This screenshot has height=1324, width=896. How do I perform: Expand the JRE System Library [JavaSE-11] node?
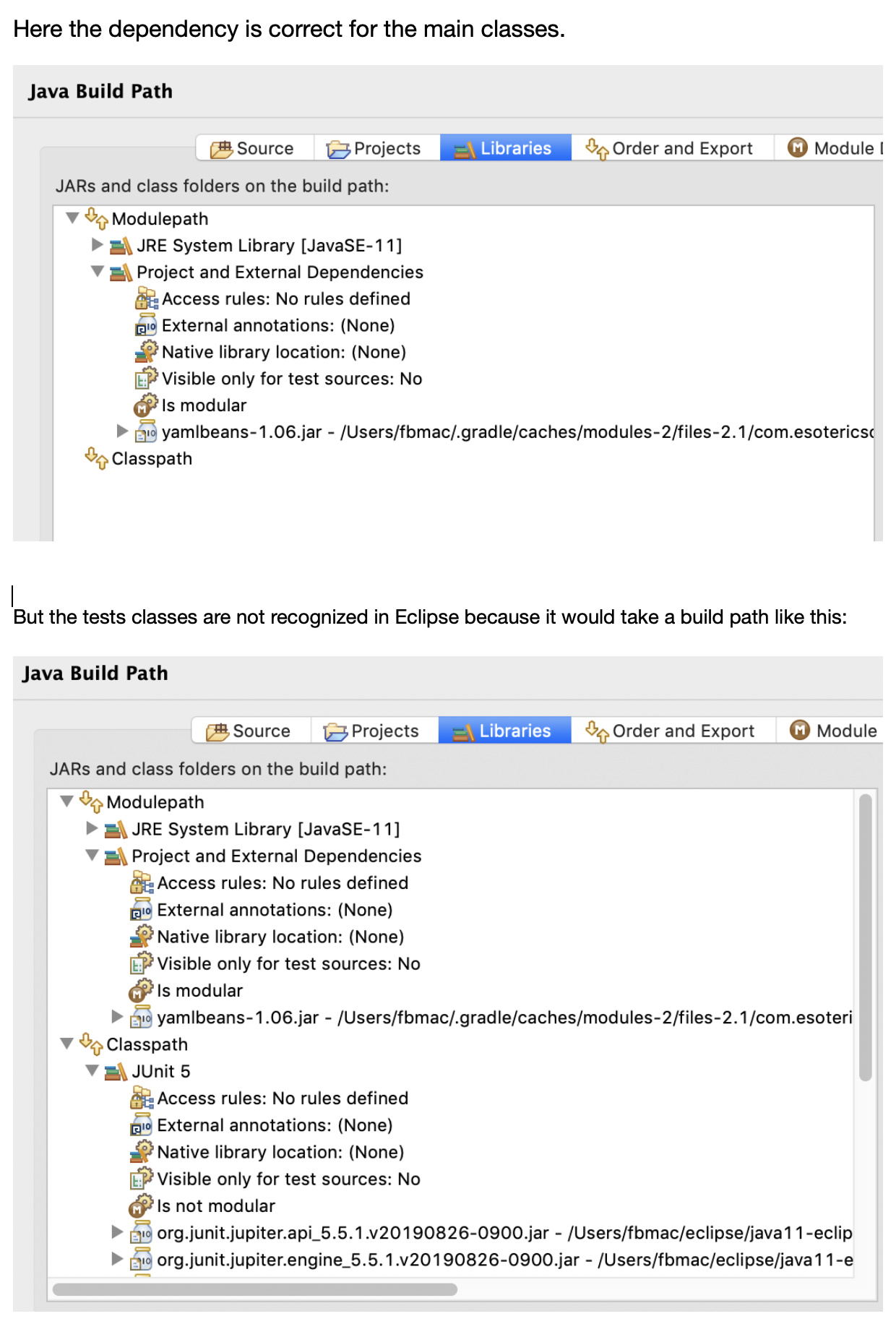point(97,245)
